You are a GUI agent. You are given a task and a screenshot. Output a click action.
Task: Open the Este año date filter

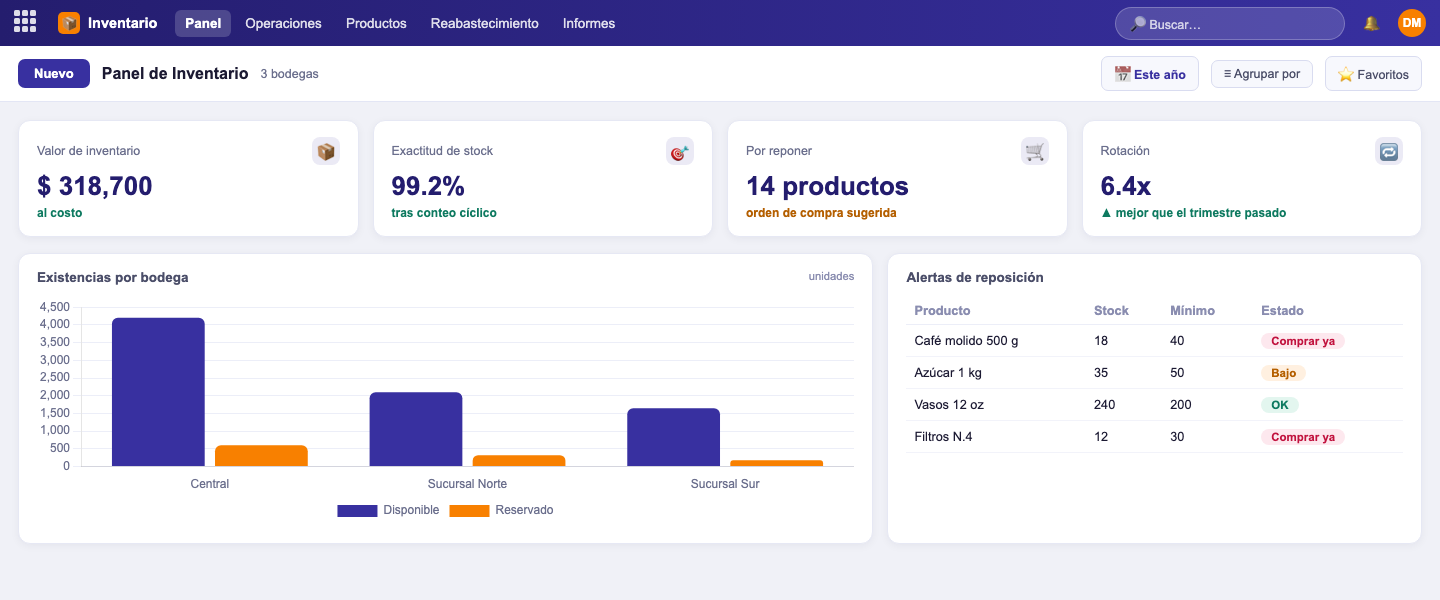(x=1150, y=74)
